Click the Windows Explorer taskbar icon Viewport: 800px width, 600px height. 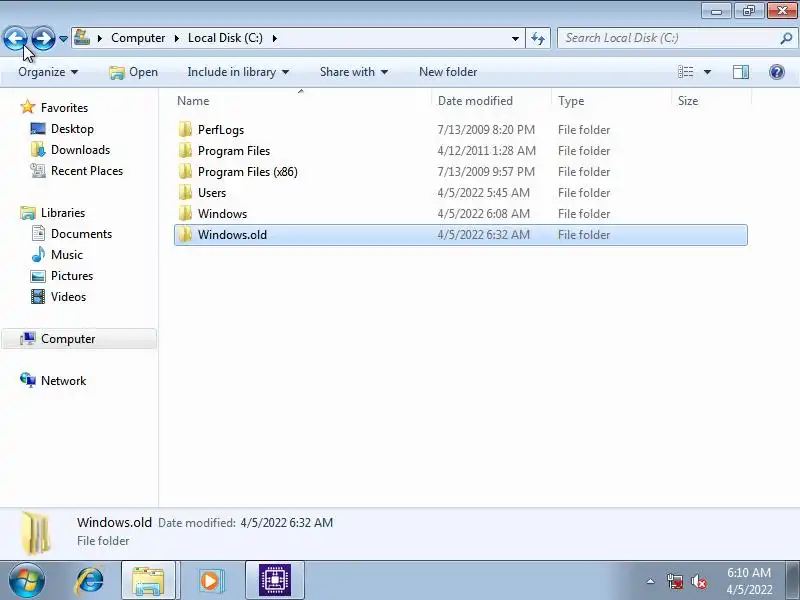coord(148,581)
